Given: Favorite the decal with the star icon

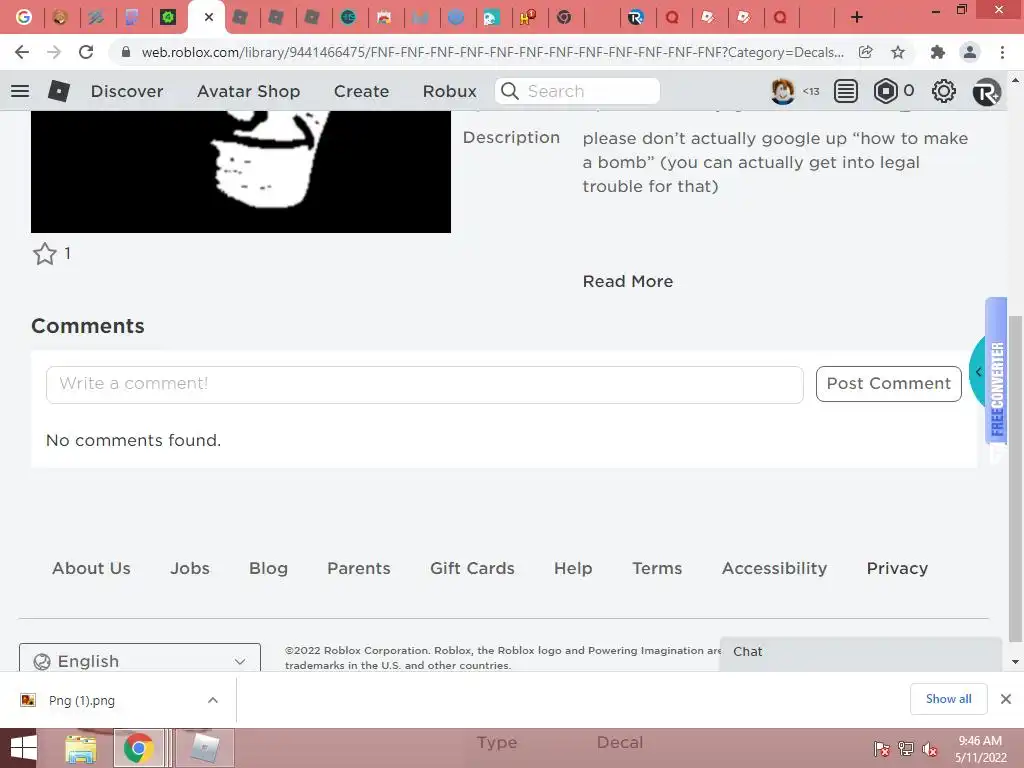Looking at the screenshot, I should pos(45,253).
